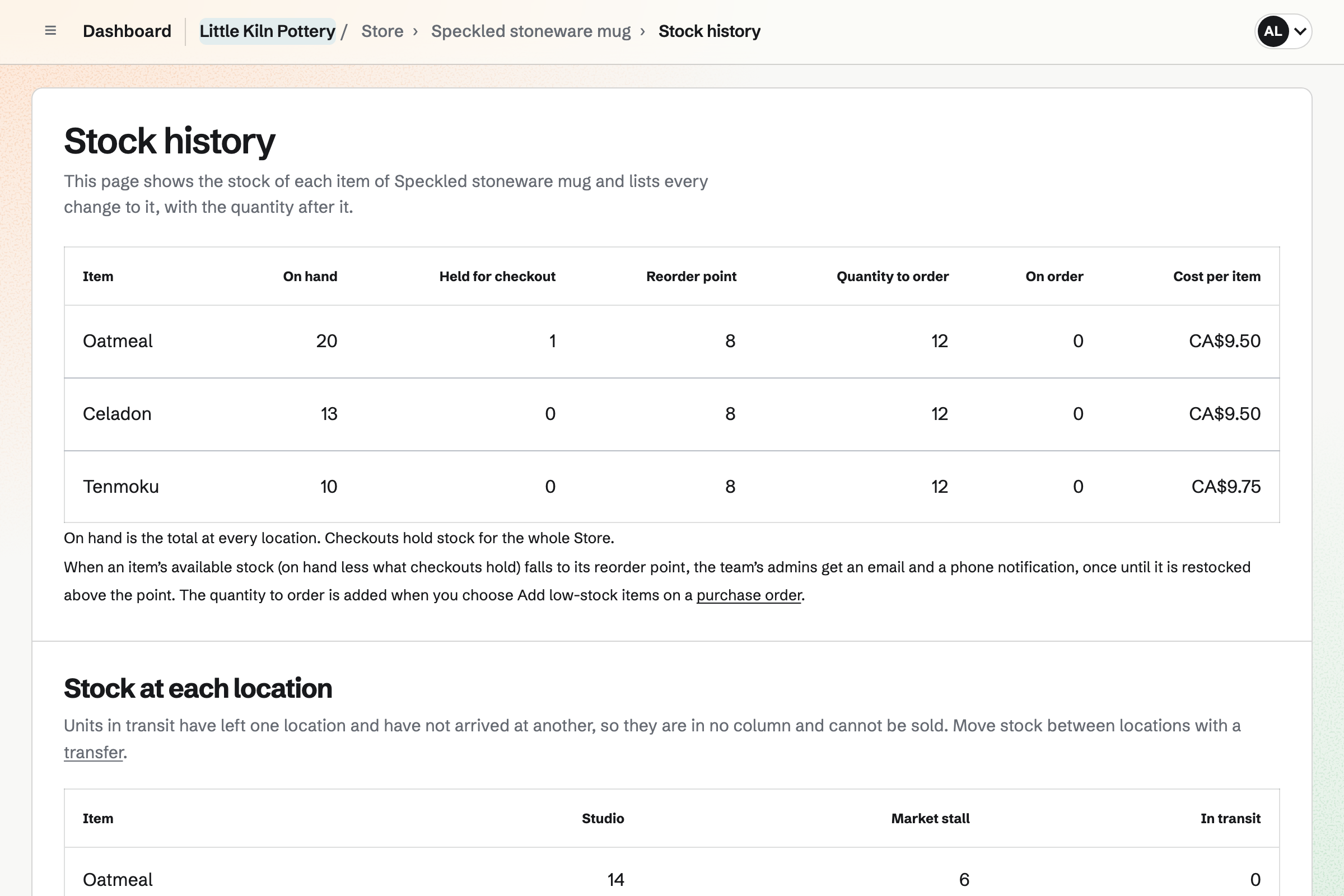Screen dimensions: 1344x896
Task: Click the Stock history page title
Action: [170, 141]
